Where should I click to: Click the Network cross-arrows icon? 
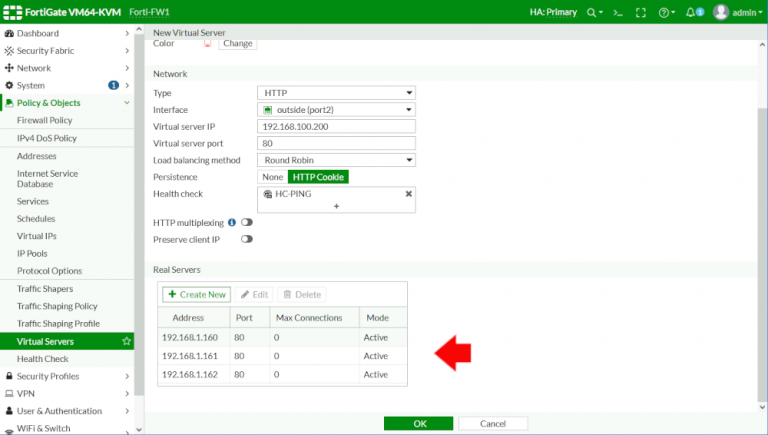click(x=9, y=68)
